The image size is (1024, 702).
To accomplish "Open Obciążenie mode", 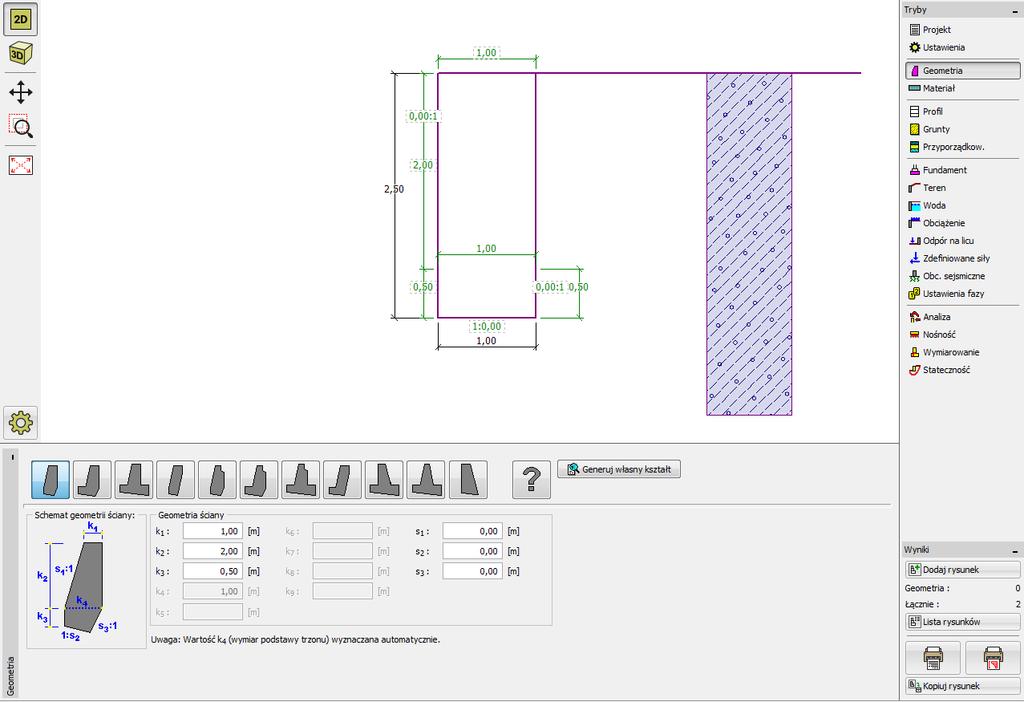I will pos(963,223).
